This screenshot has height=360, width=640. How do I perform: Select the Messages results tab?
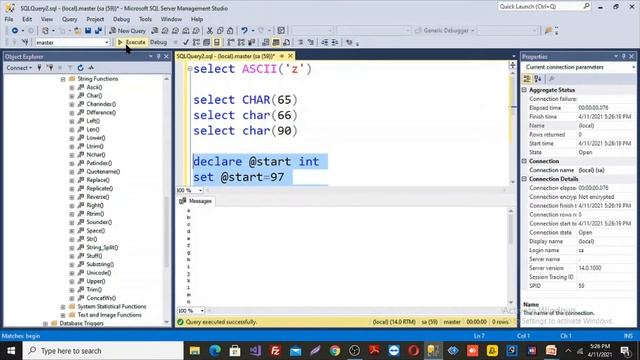[196, 201]
